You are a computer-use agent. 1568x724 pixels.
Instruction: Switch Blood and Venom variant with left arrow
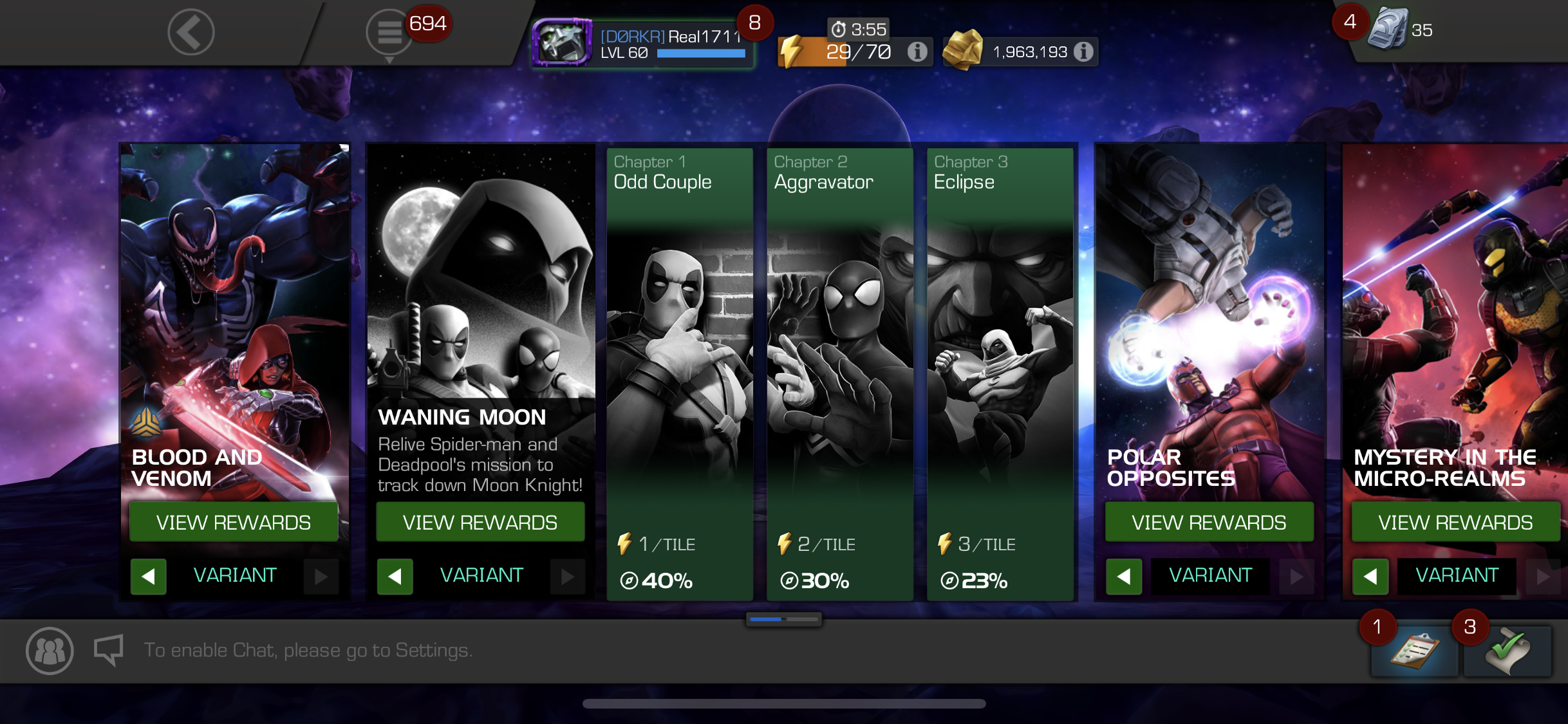149,576
